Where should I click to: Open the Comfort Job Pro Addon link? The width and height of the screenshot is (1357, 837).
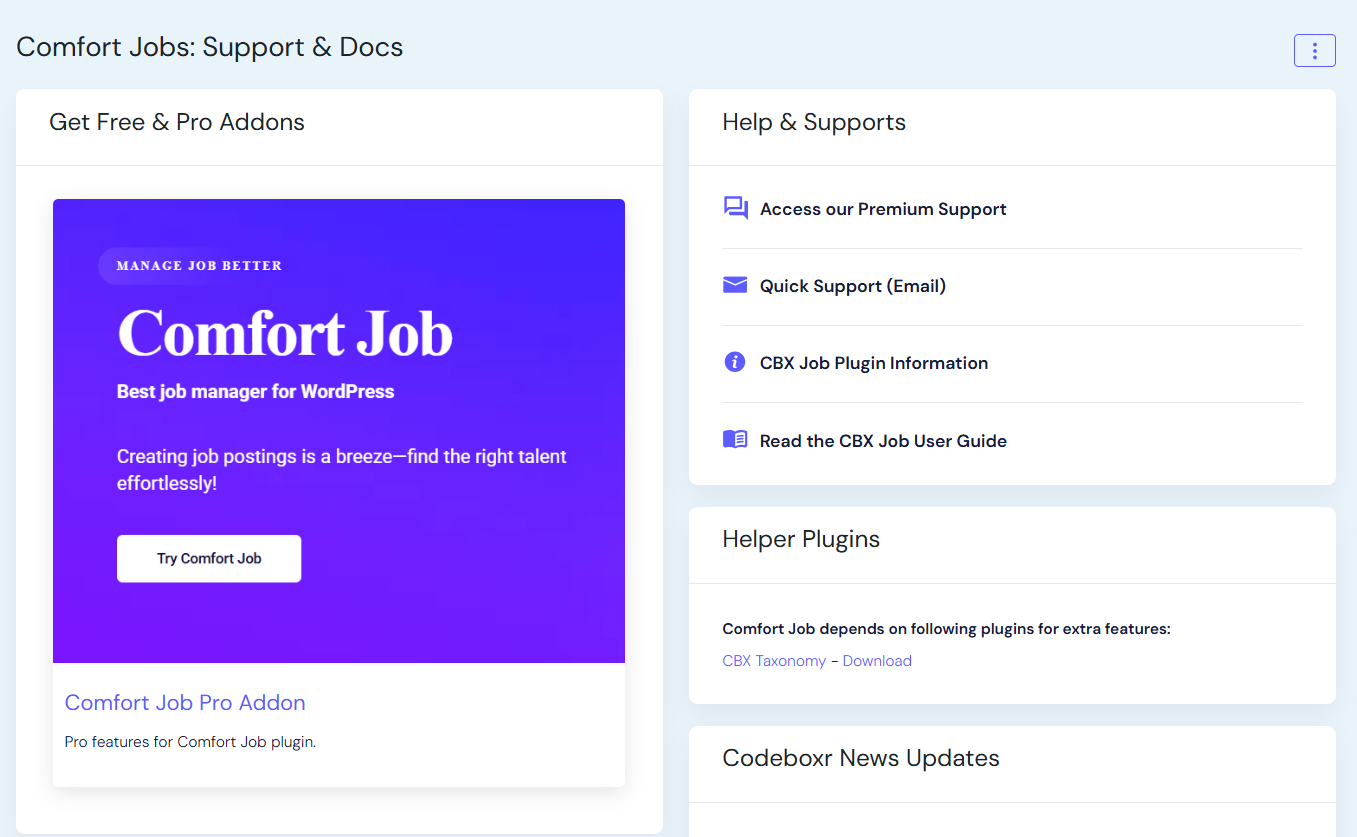pyautogui.click(x=185, y=703)
